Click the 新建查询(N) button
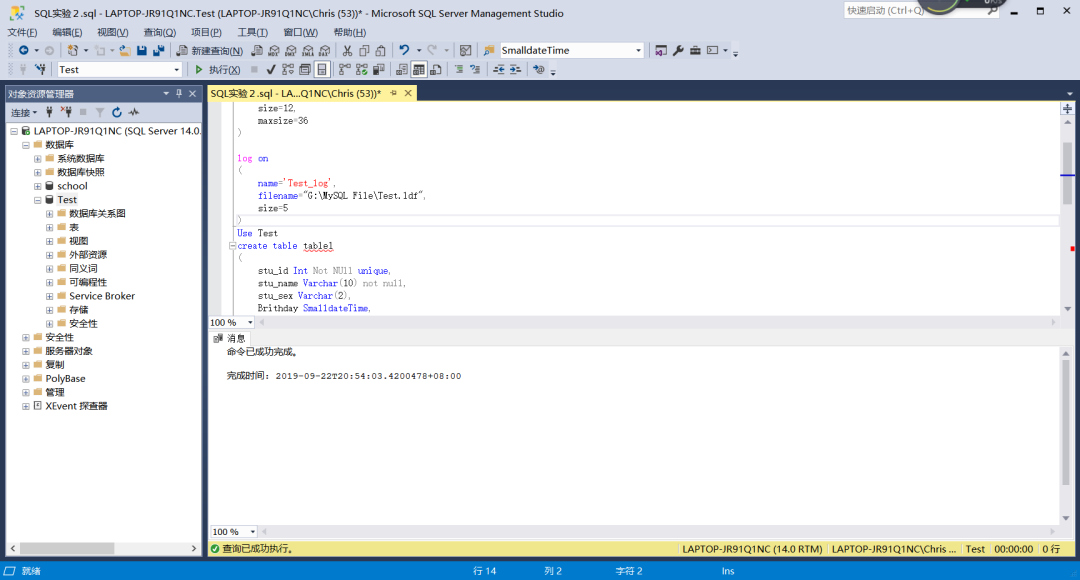Image resolution: width=1080 pixels, height=580 pixels. [x=209, y=50]
